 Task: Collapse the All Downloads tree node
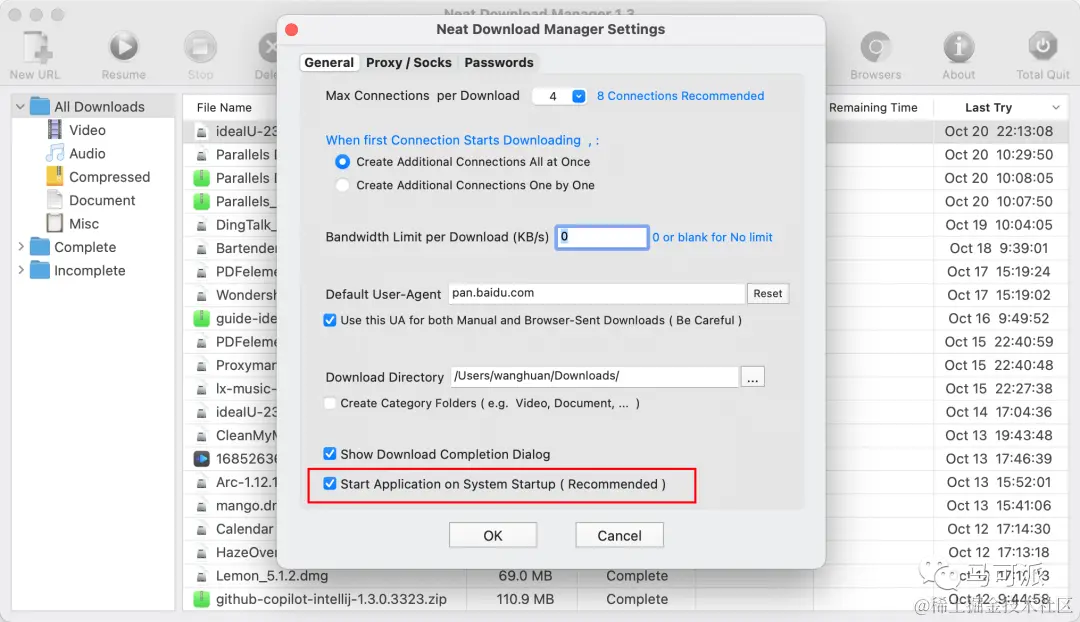coord(20,107)
